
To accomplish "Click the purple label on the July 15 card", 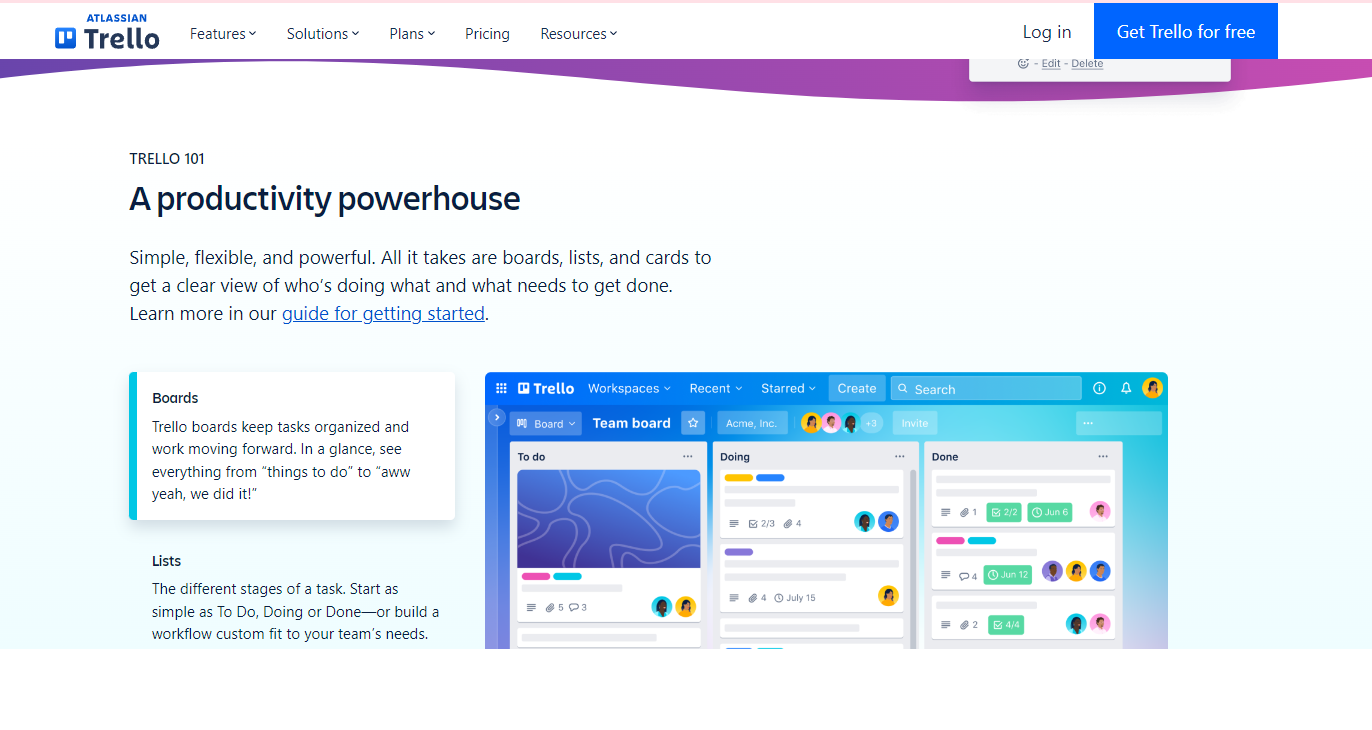I will pyautogui.click(x=738, y=552).
